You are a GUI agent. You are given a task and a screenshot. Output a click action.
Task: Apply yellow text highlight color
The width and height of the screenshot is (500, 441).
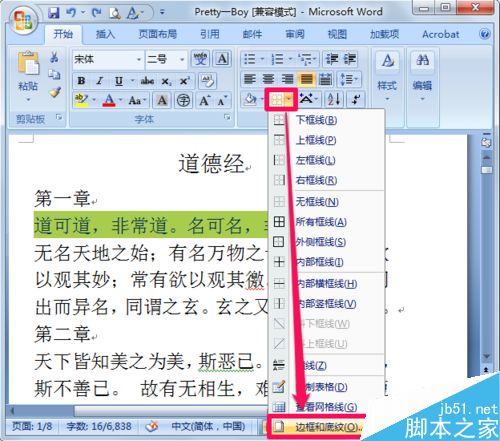(x=81, y=100)
